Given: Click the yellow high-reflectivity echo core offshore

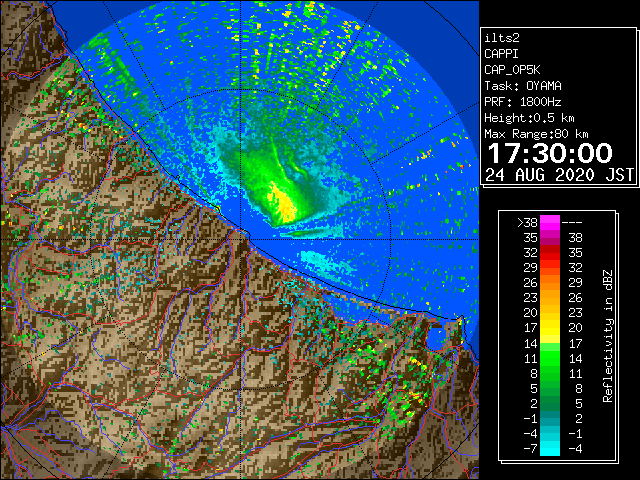Looking at the screenshot, I should (x=283, y=203).
